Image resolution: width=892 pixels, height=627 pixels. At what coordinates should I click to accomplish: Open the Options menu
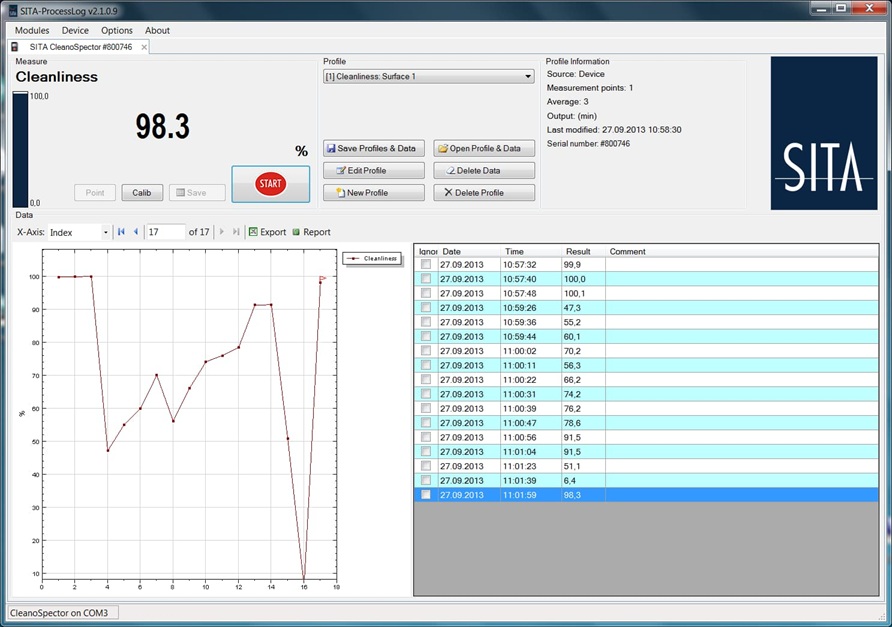pos(117,31)
